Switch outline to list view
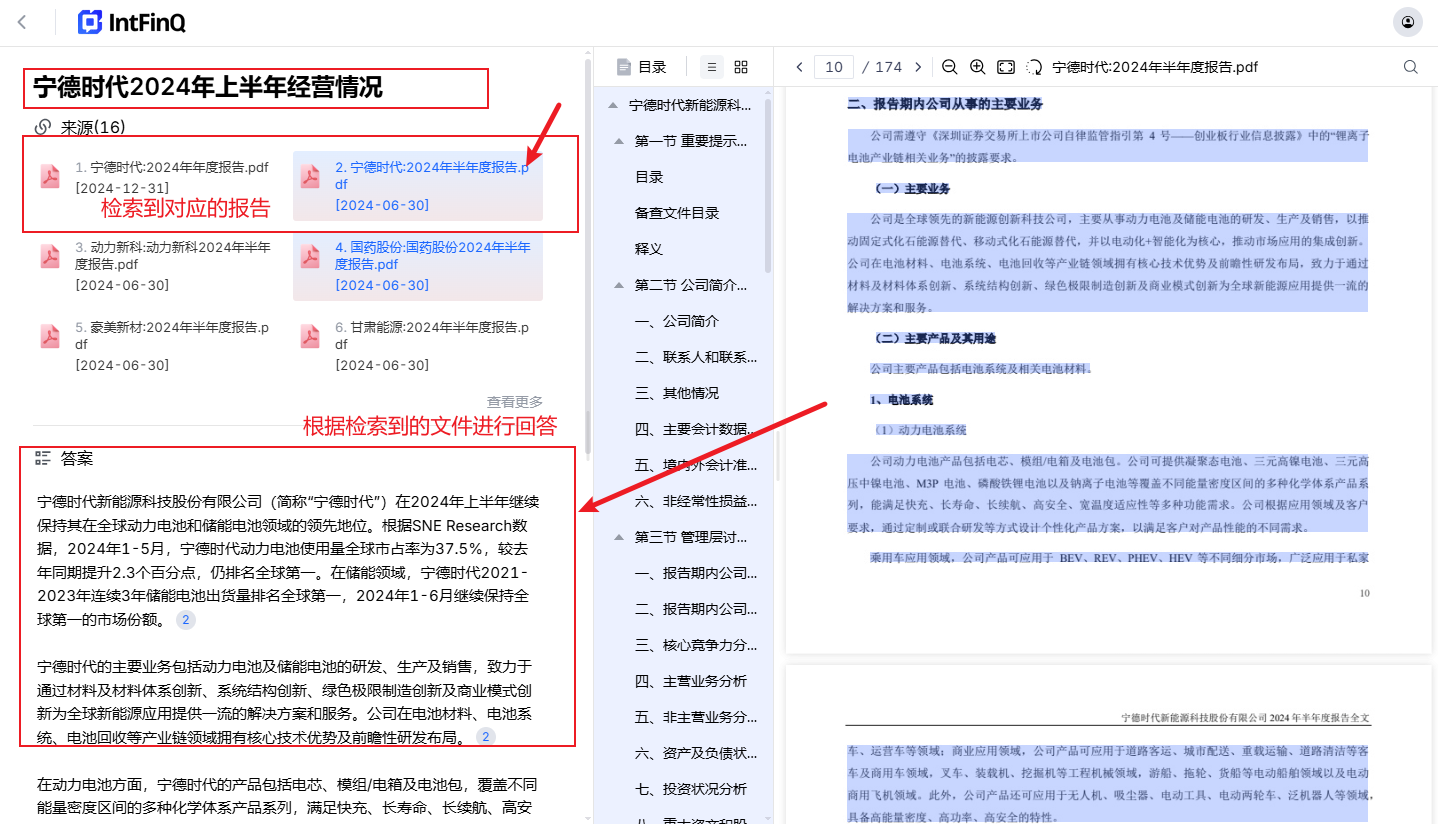 coord(712,67)
